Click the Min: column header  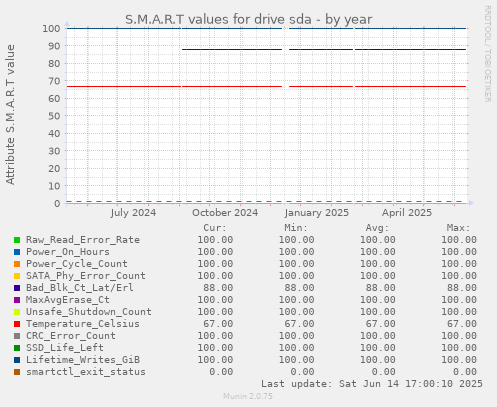(x=296, y=228)
